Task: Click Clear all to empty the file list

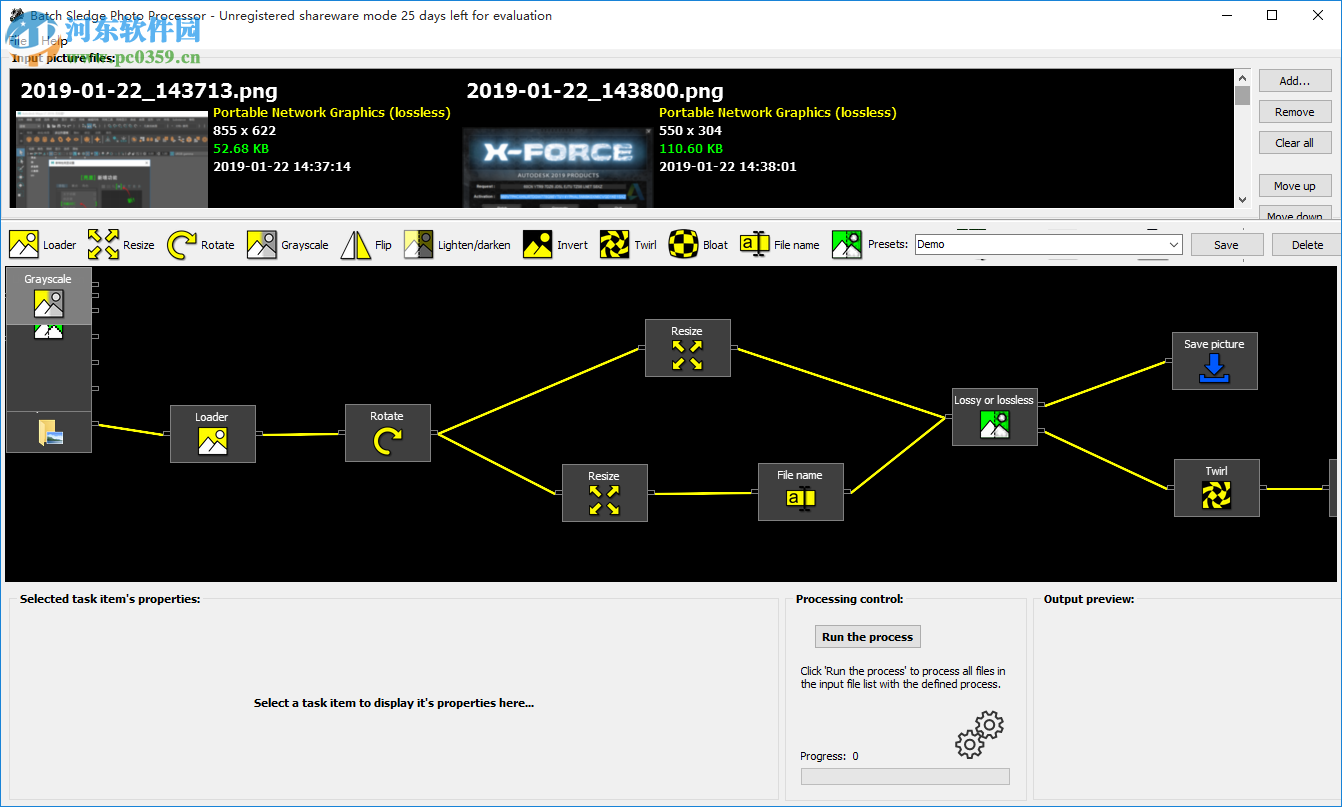Action: click(x=1294, y=142)
